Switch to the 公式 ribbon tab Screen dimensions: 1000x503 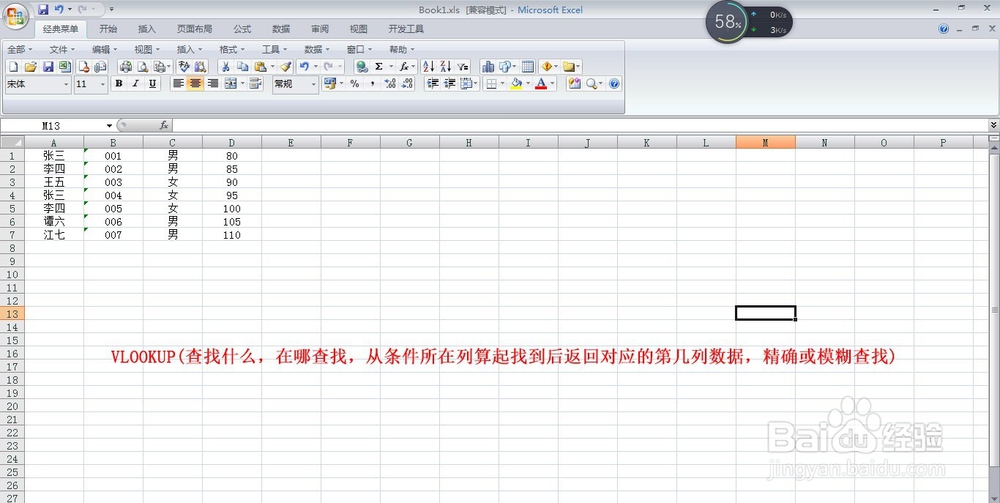(x=242, y=29)
